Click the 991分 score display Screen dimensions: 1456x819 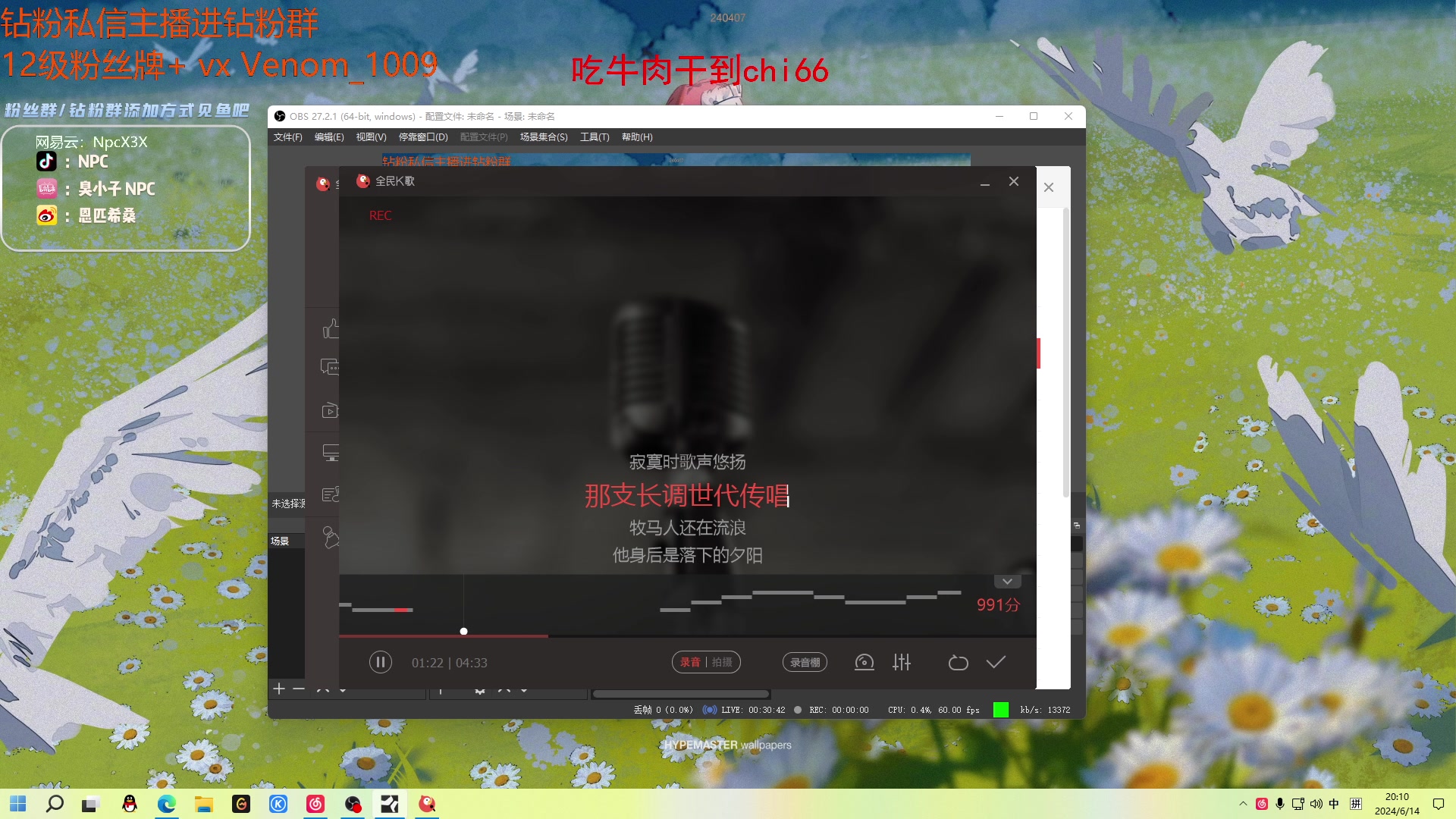tap(998, 605)
